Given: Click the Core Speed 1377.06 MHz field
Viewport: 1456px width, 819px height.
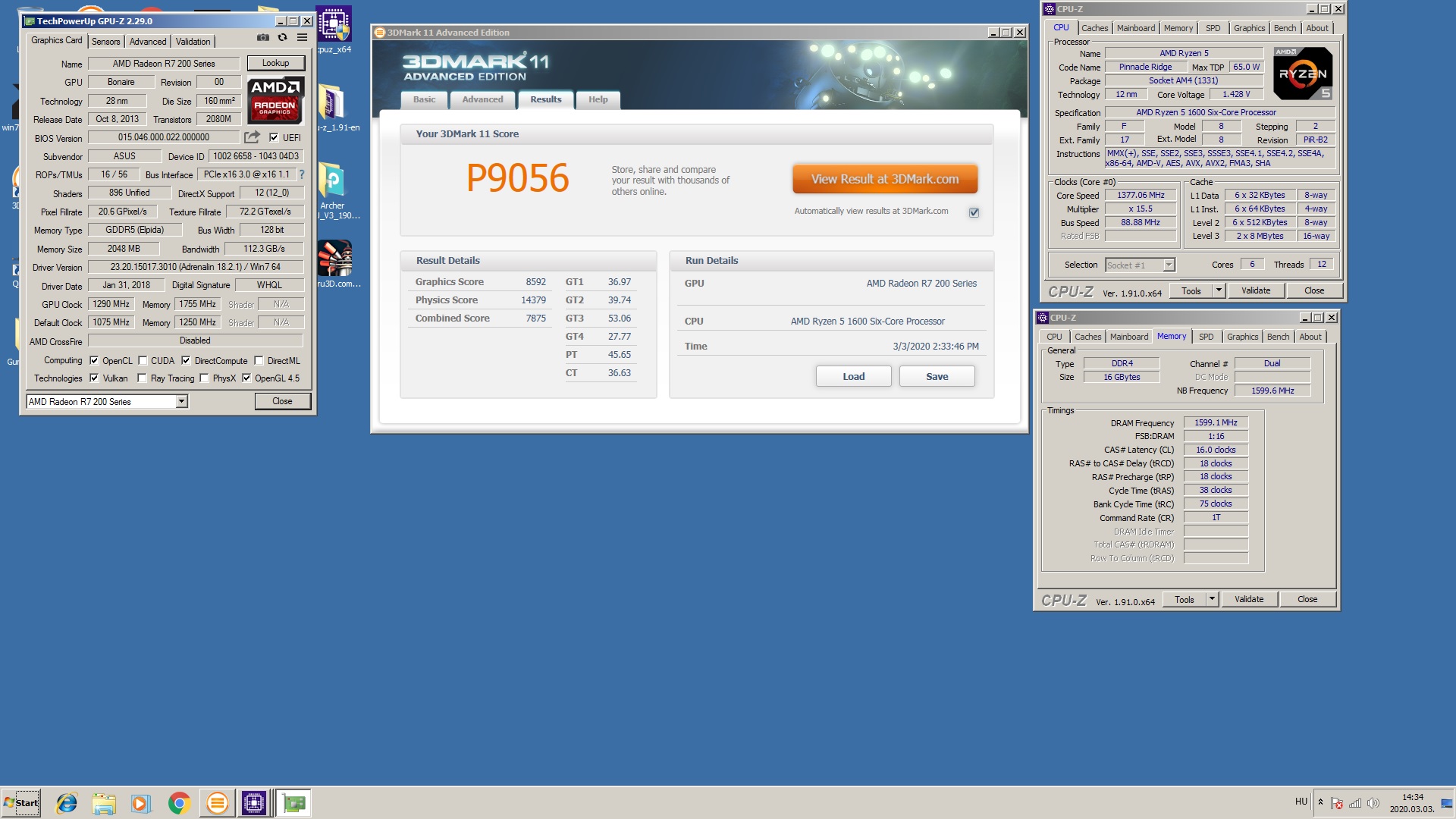Looking at the screenshot, I should click(1141, 195).
